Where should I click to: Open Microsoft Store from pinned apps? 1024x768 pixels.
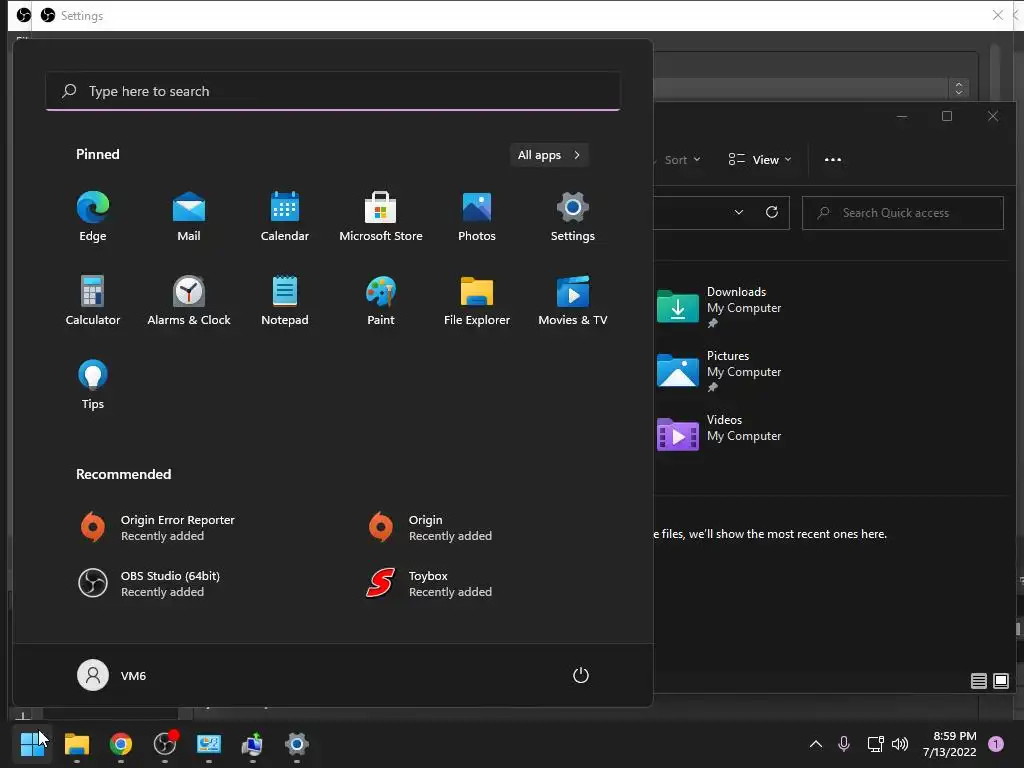pos(381,216)
